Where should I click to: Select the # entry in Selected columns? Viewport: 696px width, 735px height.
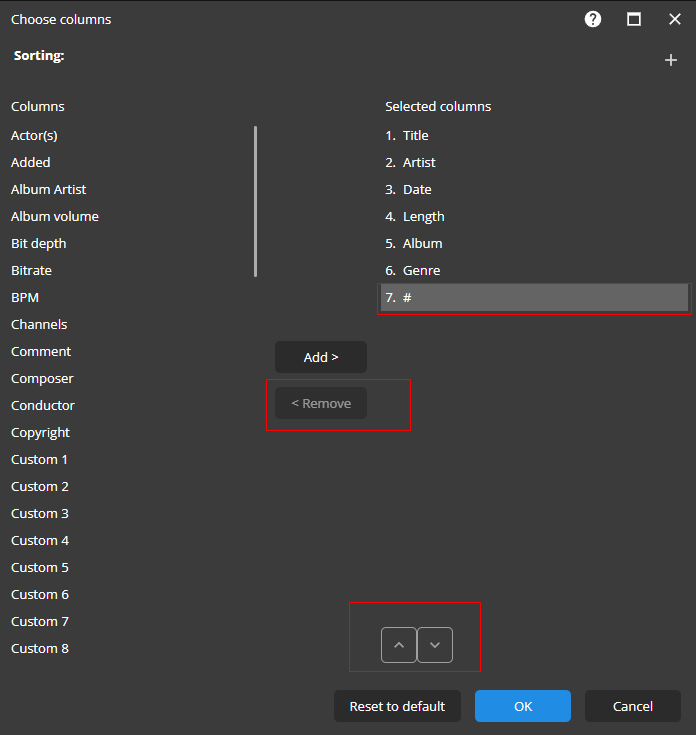(533, 297)
